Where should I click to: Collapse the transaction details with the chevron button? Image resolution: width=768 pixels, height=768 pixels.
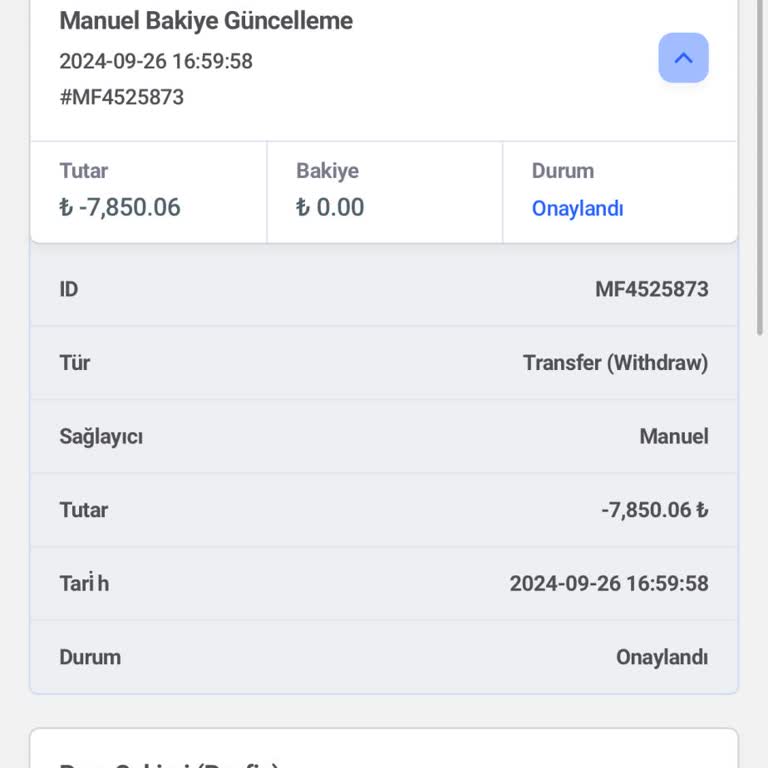coord(683,58)
